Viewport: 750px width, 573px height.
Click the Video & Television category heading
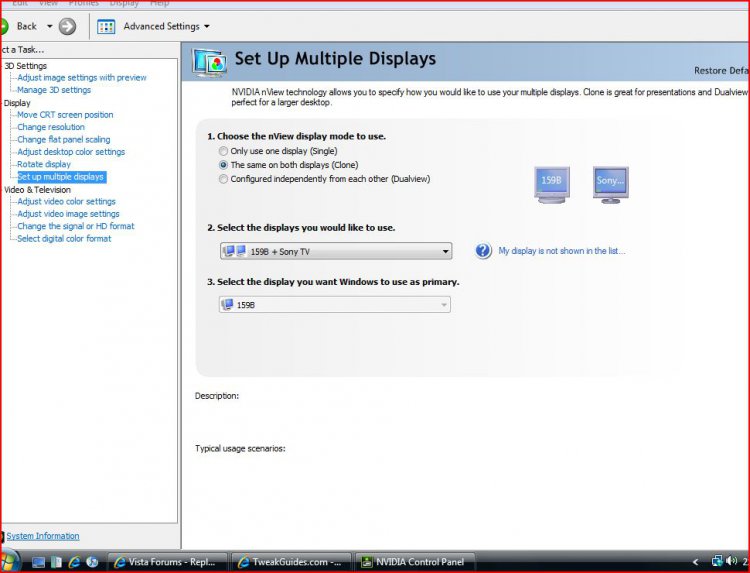click(x=37, y=190)
